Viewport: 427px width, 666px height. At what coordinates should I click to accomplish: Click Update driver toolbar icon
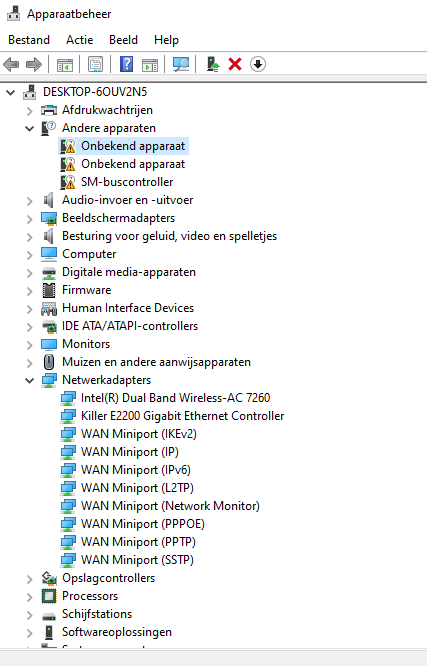click(212, 65)
